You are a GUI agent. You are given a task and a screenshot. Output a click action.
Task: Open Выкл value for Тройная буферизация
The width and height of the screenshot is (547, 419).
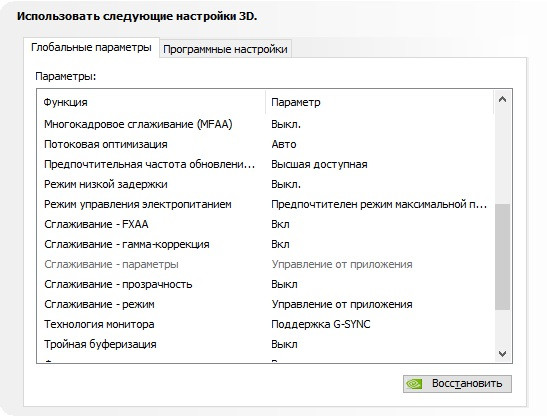click(284, 344)
